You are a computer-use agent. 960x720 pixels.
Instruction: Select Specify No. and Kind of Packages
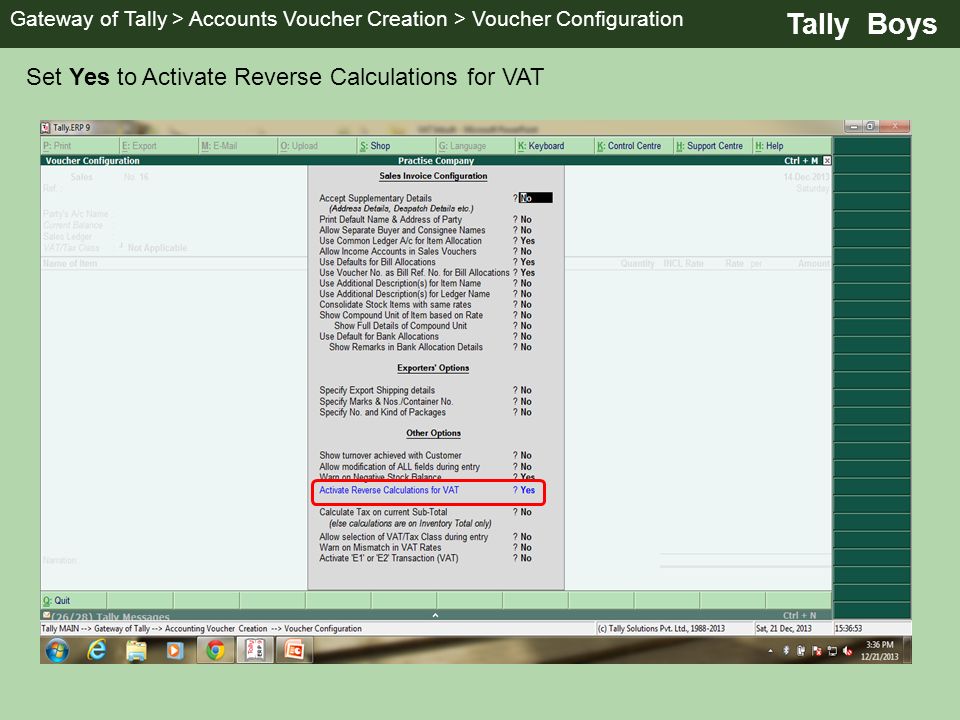click(383, 412)
